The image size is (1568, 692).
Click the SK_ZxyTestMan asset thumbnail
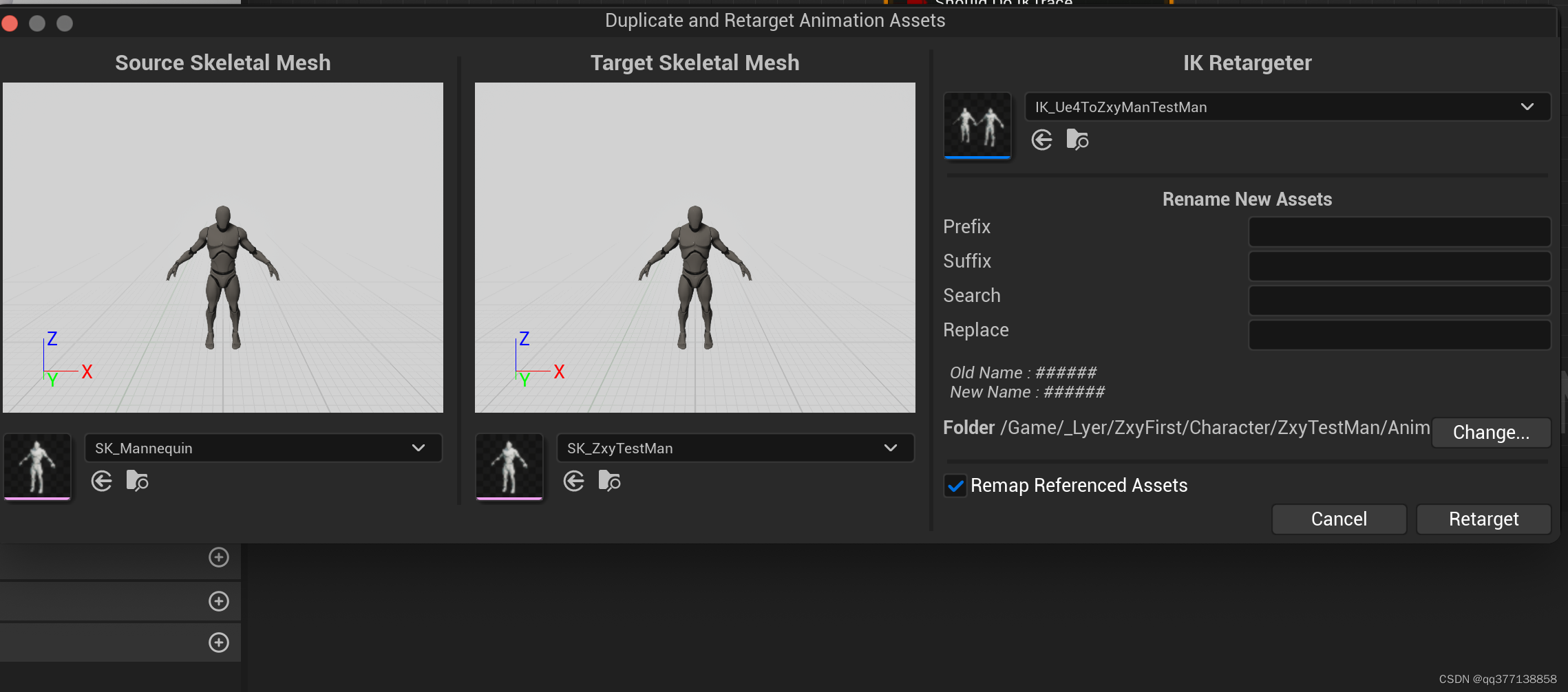(x=509, y=466)
